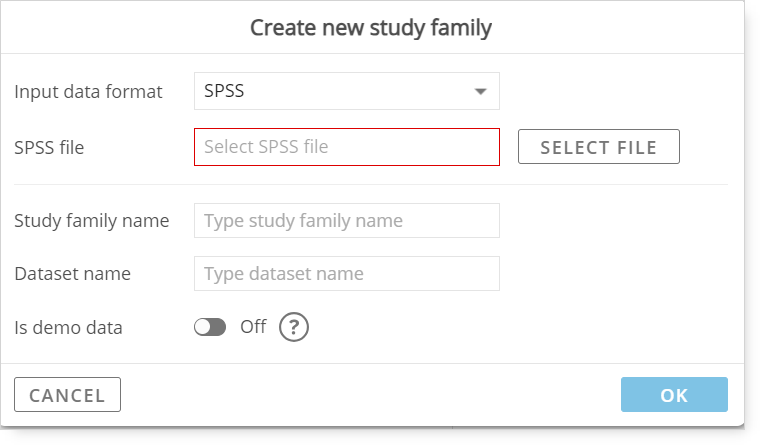Focus the Select SPSS file field

tap(347, 147)
